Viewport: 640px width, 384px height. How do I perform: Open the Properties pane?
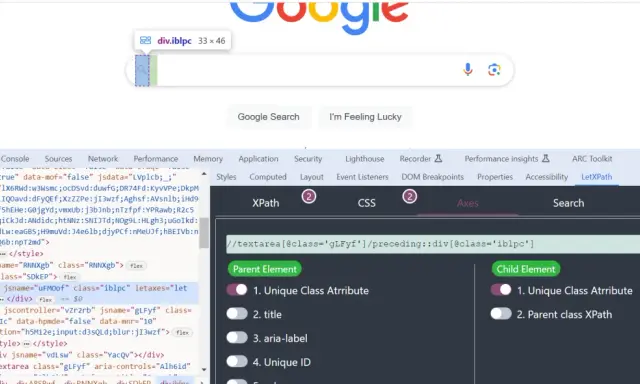(495, 177)
